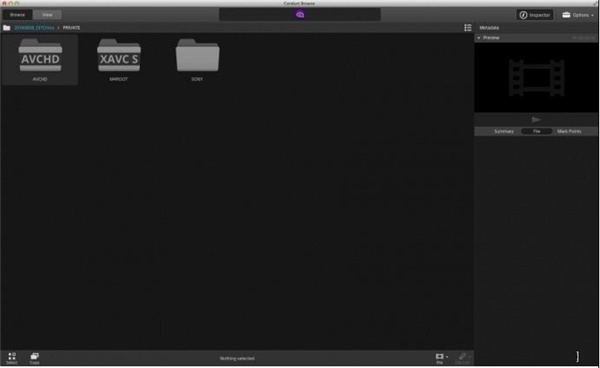This screenshot has height=368, width=600.
Task: Select the Summary metadata tab
Action: coord(504,131)
